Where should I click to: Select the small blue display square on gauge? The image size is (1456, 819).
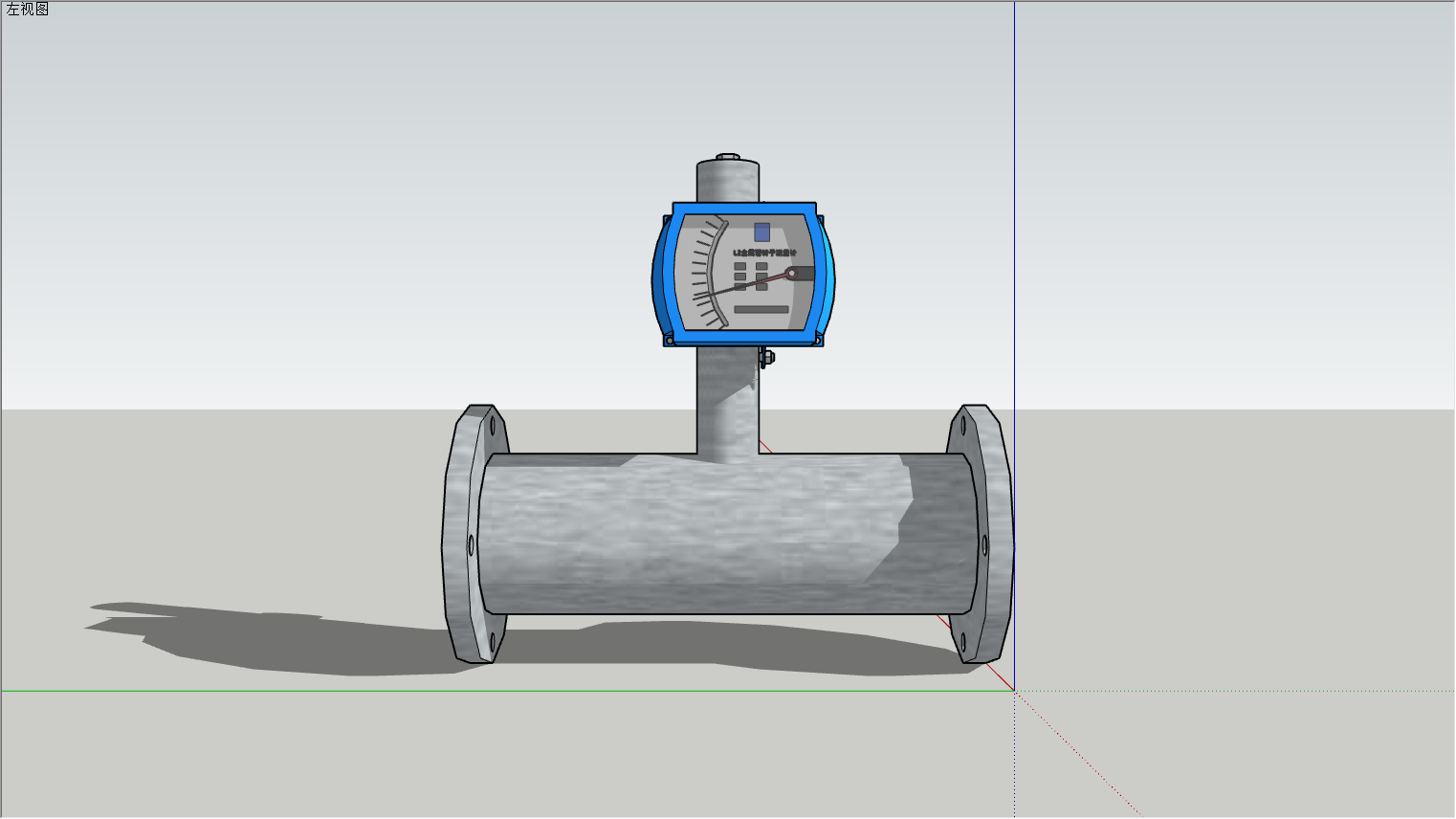761,232
